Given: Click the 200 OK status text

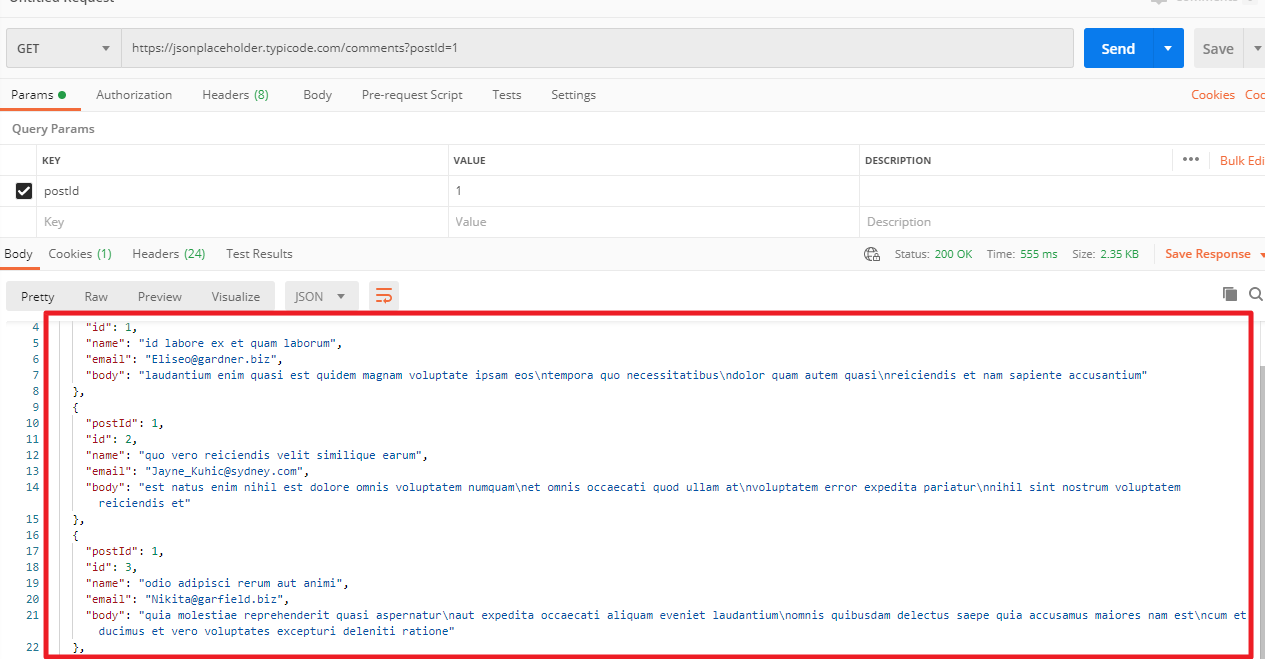Looking at the screenshot, I should [953, 254].
